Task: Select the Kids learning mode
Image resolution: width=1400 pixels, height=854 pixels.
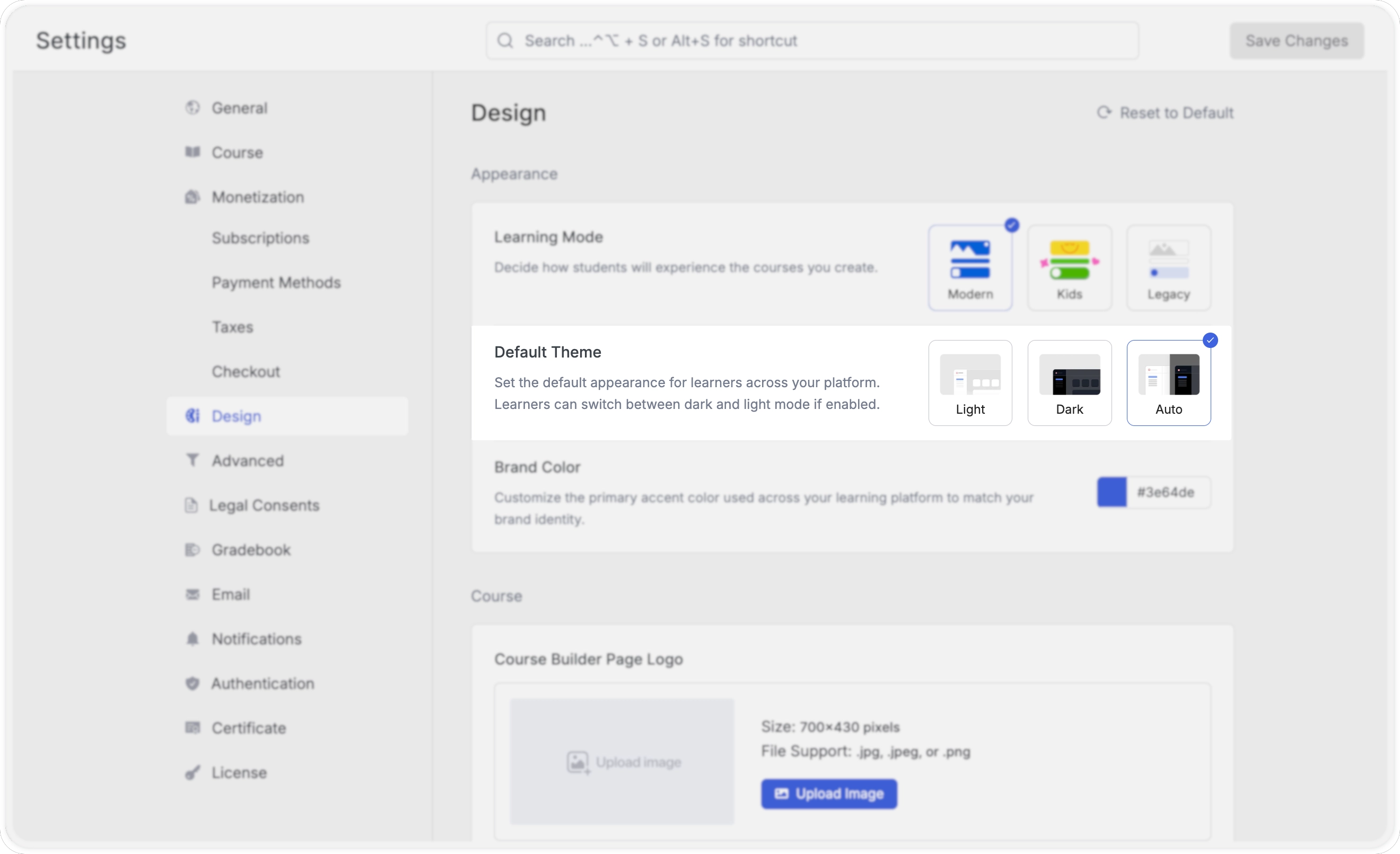Action: (1069, 268)
